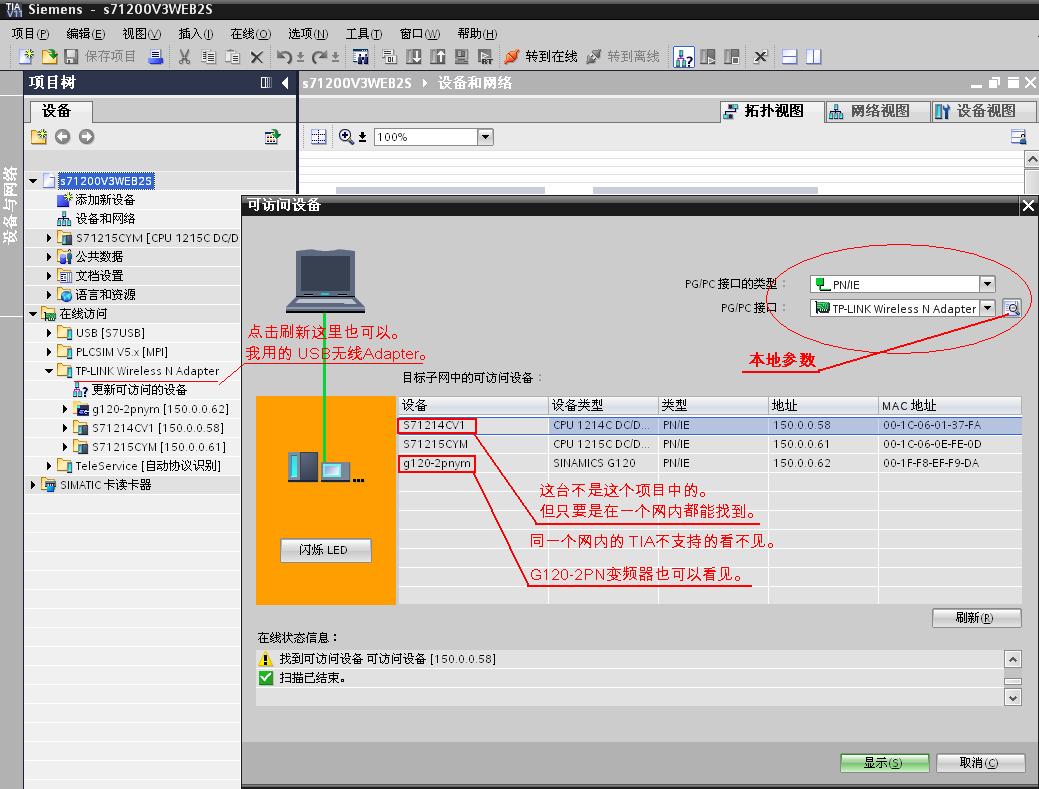Viewport: 1039px width, 789px height.
Task: Collapse the s71200V3WEB2S project node
Action: 33,180
